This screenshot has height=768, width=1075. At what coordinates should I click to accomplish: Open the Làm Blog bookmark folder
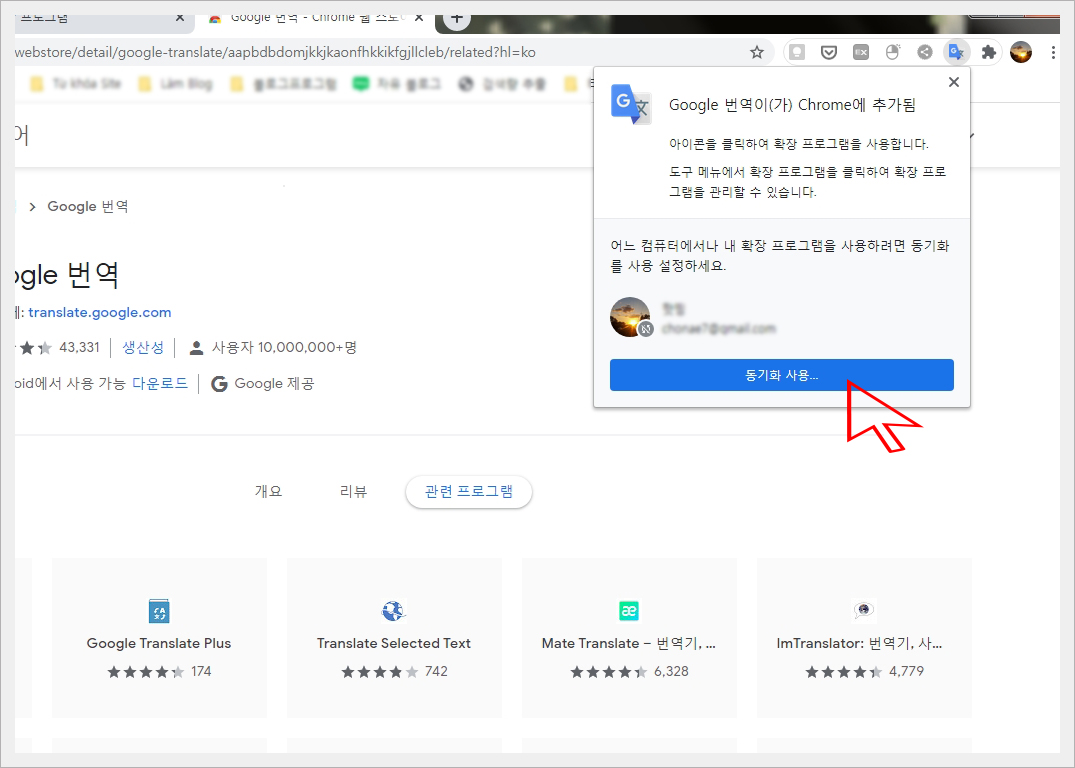click(x=175, y=84)
